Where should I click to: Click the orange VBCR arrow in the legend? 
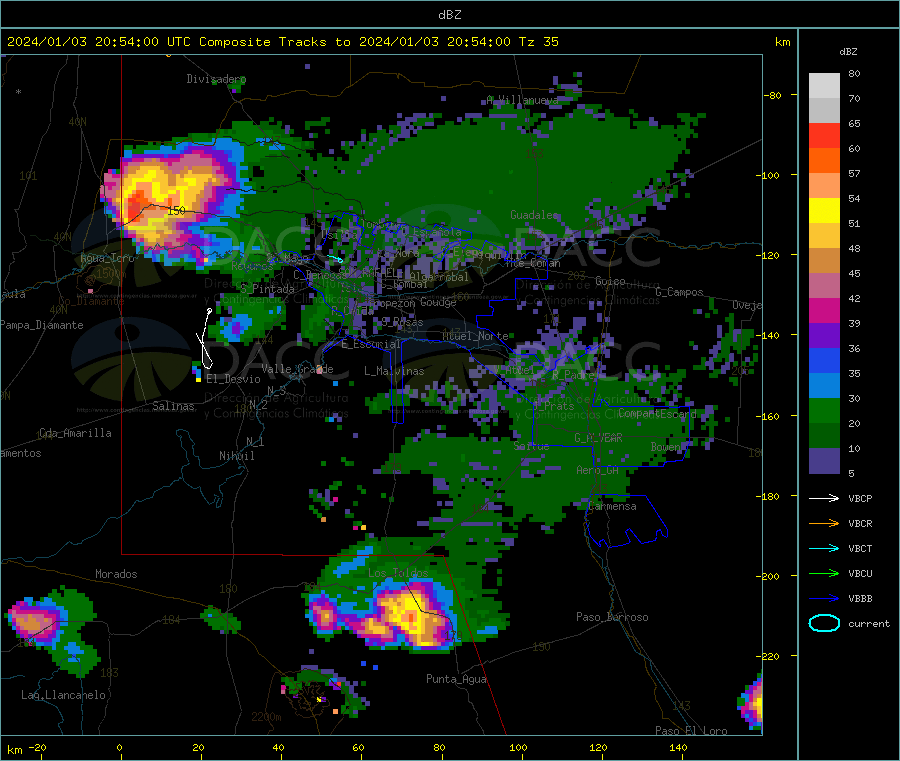[x=824, y=523]
